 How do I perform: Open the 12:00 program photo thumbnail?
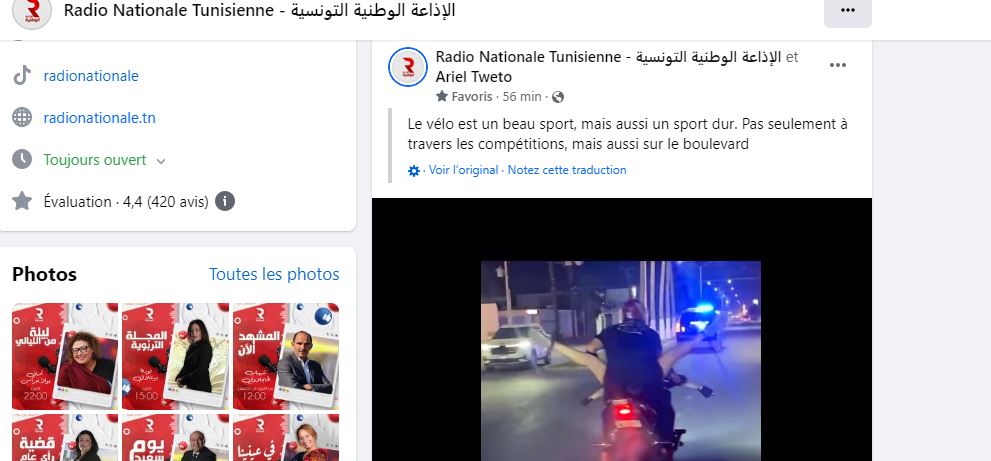286,356
